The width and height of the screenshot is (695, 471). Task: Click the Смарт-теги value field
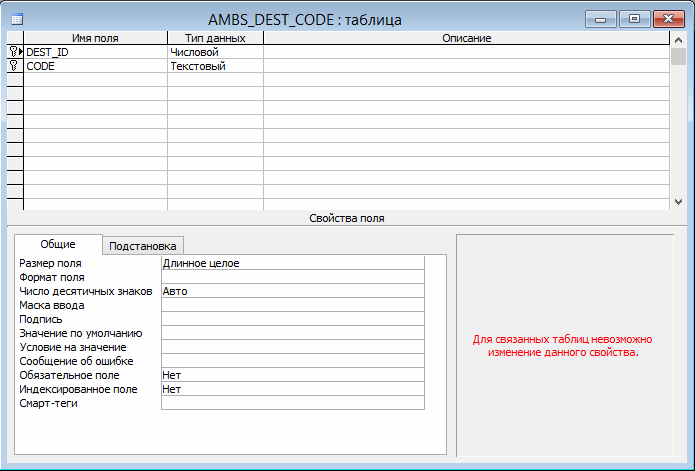coord(293,403)
